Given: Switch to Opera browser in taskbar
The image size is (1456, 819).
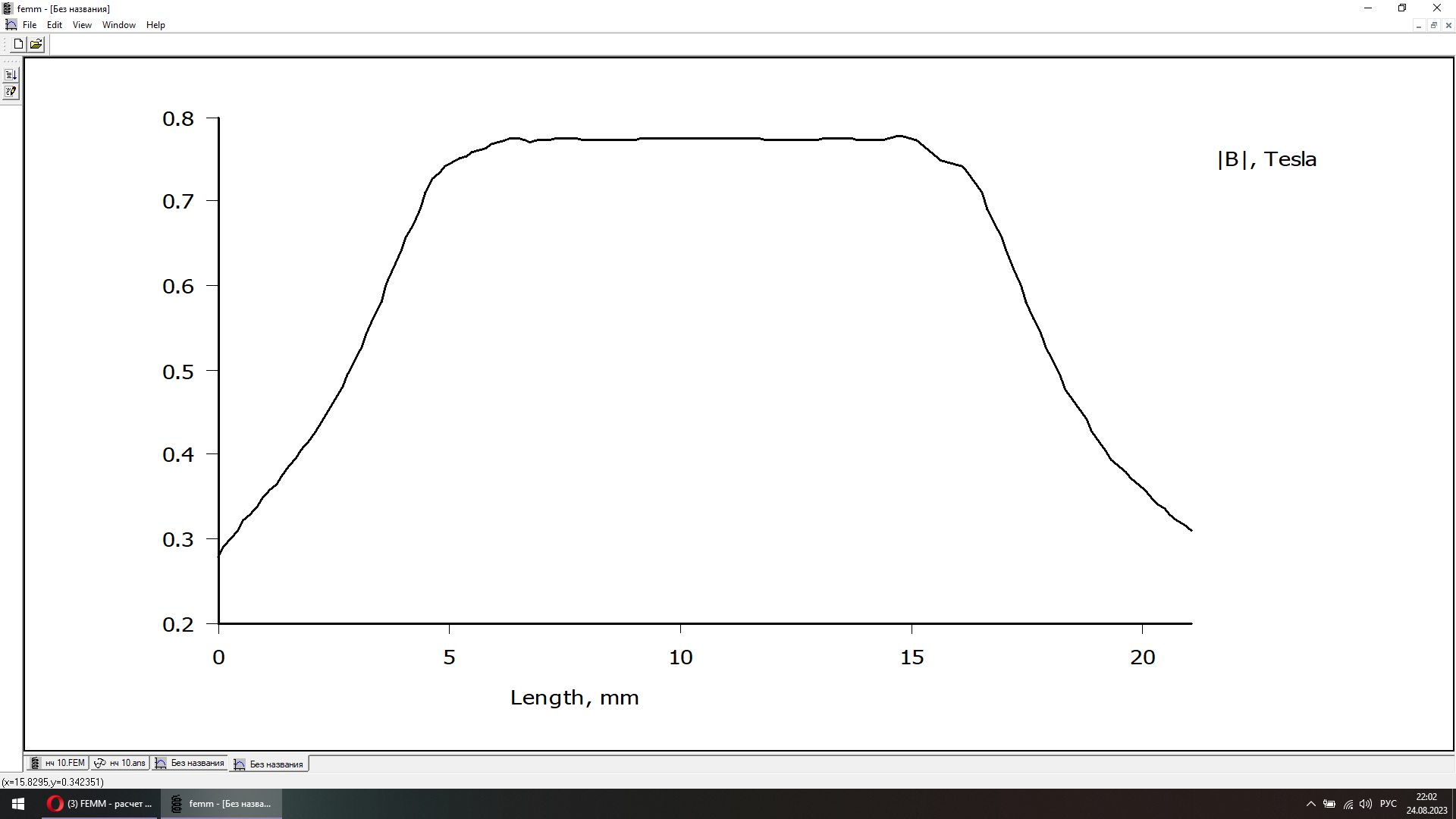Looking at the screenshot, I should [100, 804].
